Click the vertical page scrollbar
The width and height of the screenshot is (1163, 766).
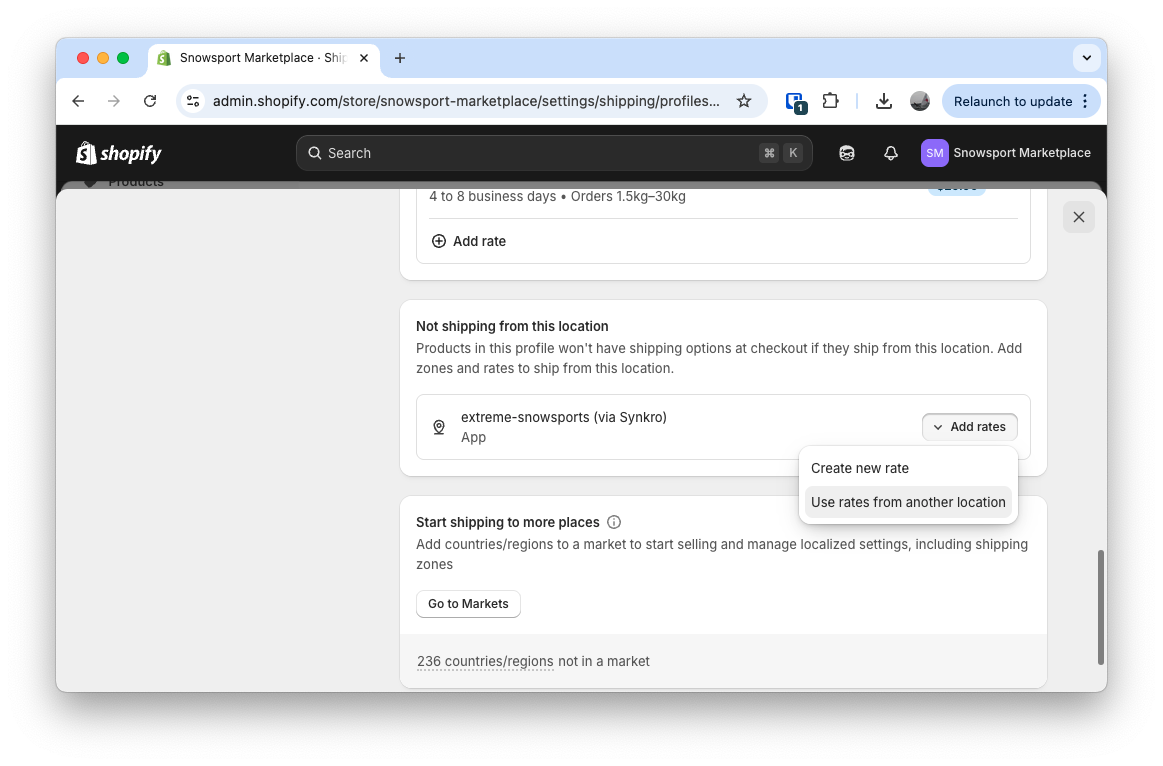click(1100, 606)
